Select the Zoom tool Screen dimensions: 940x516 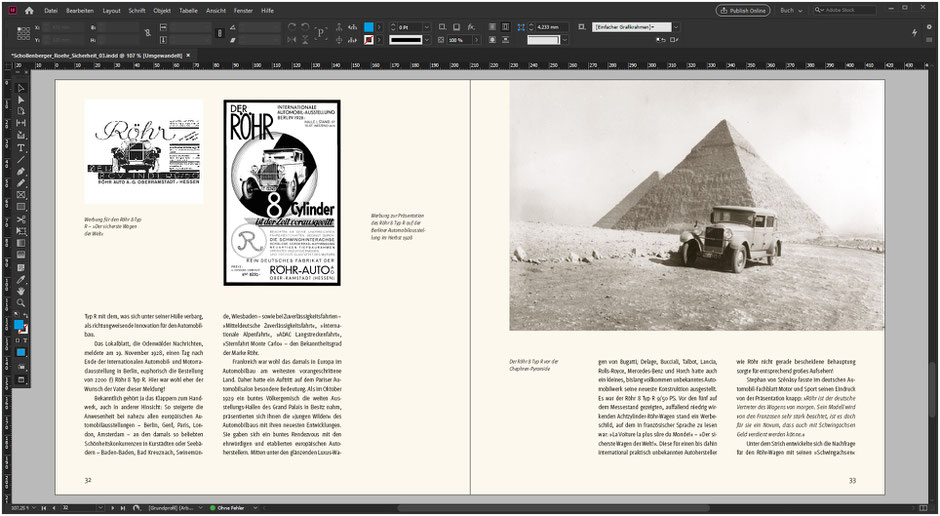tap(21, 303)
